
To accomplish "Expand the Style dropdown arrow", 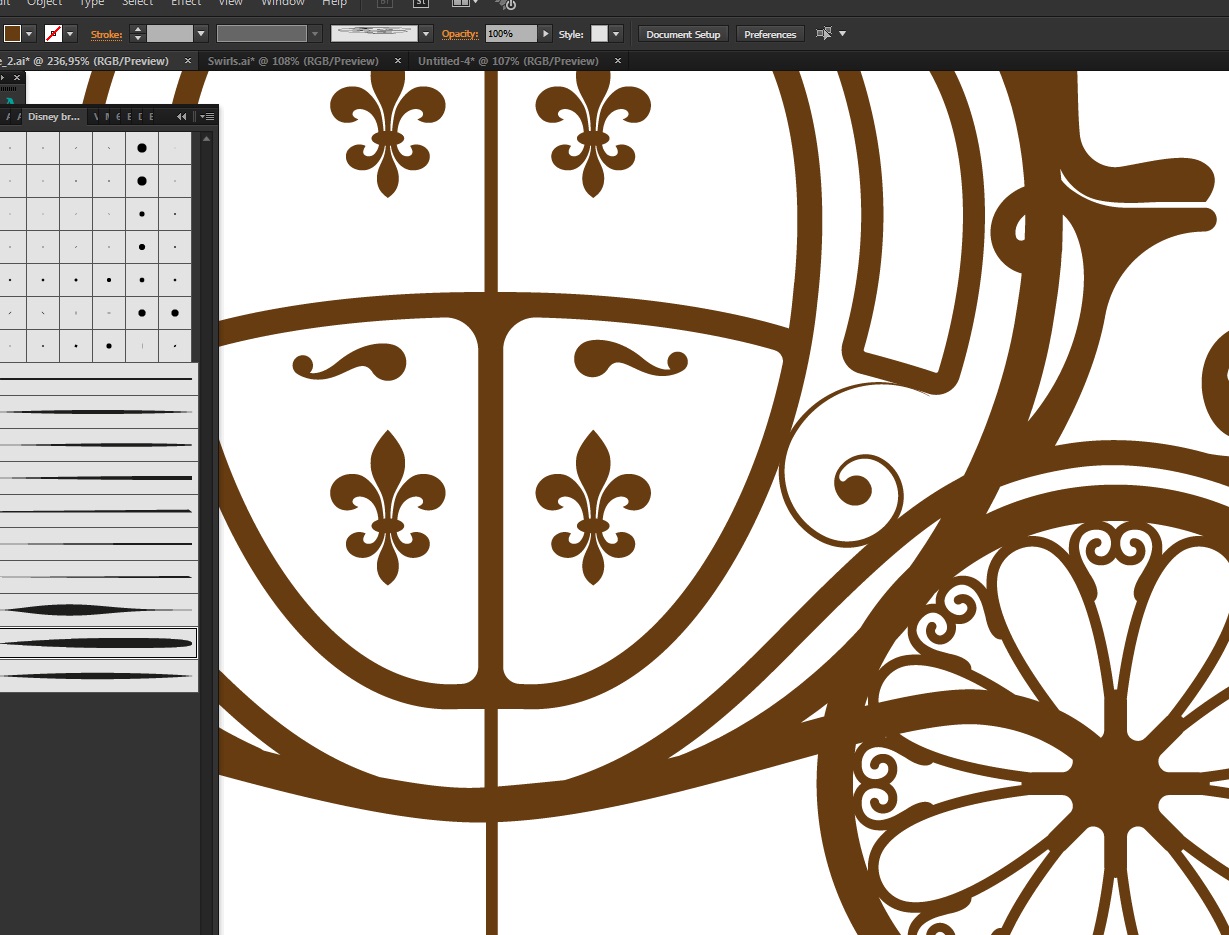I will point(616,34).
